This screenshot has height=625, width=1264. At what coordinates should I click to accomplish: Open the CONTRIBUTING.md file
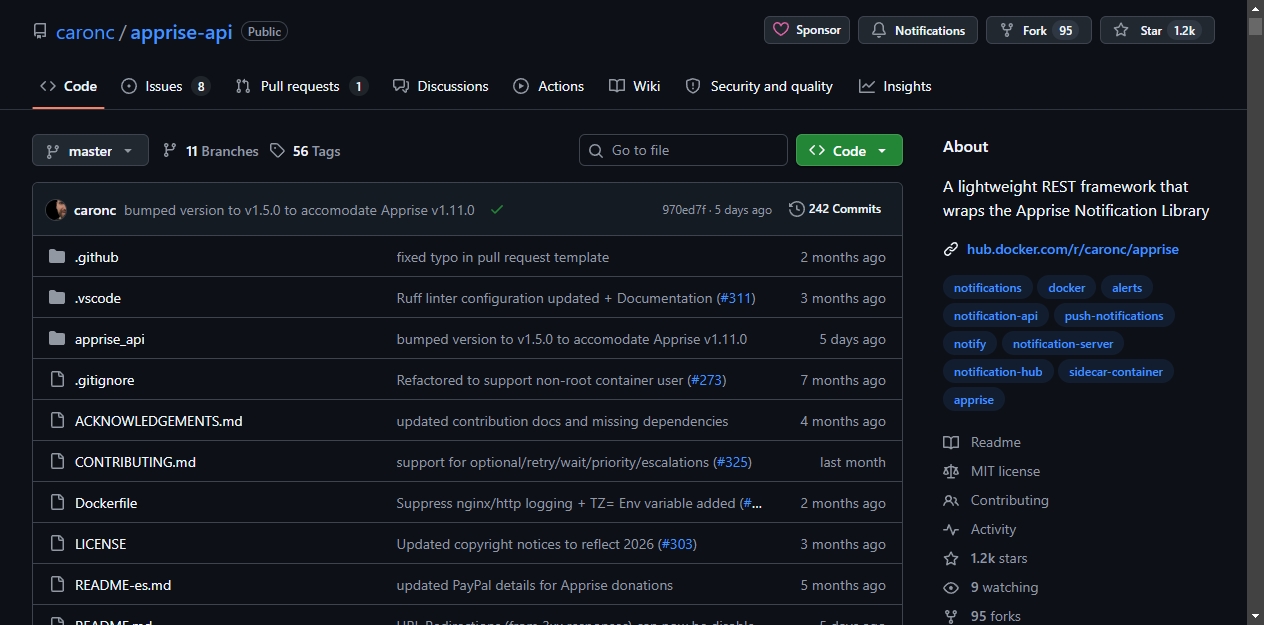135,462
